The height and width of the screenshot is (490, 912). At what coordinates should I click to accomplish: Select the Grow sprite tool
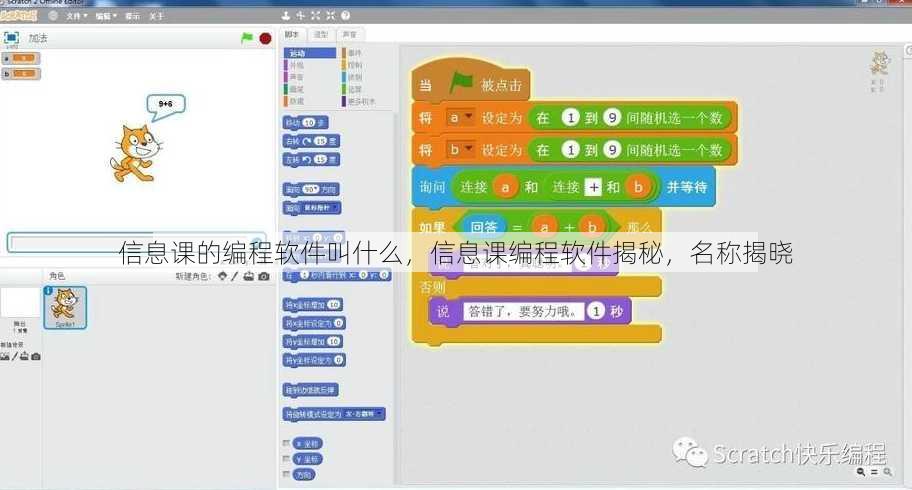tap(315, 16)
